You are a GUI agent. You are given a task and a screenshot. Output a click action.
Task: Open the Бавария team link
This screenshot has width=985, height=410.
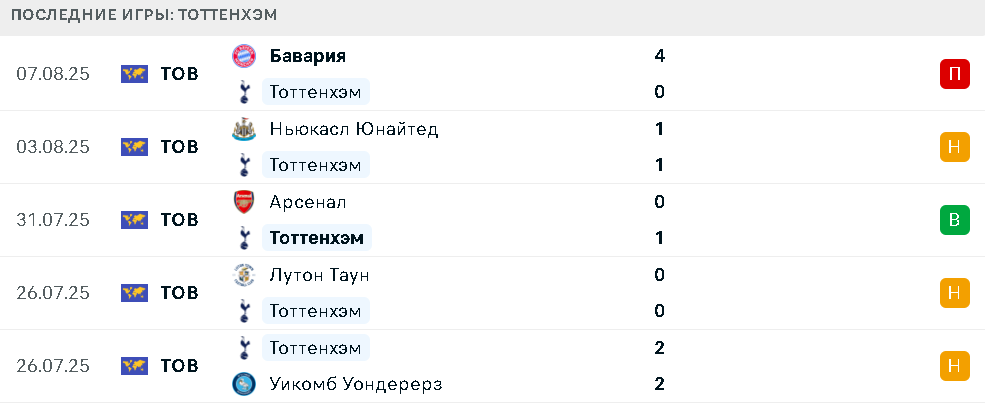tap(308, 56)
